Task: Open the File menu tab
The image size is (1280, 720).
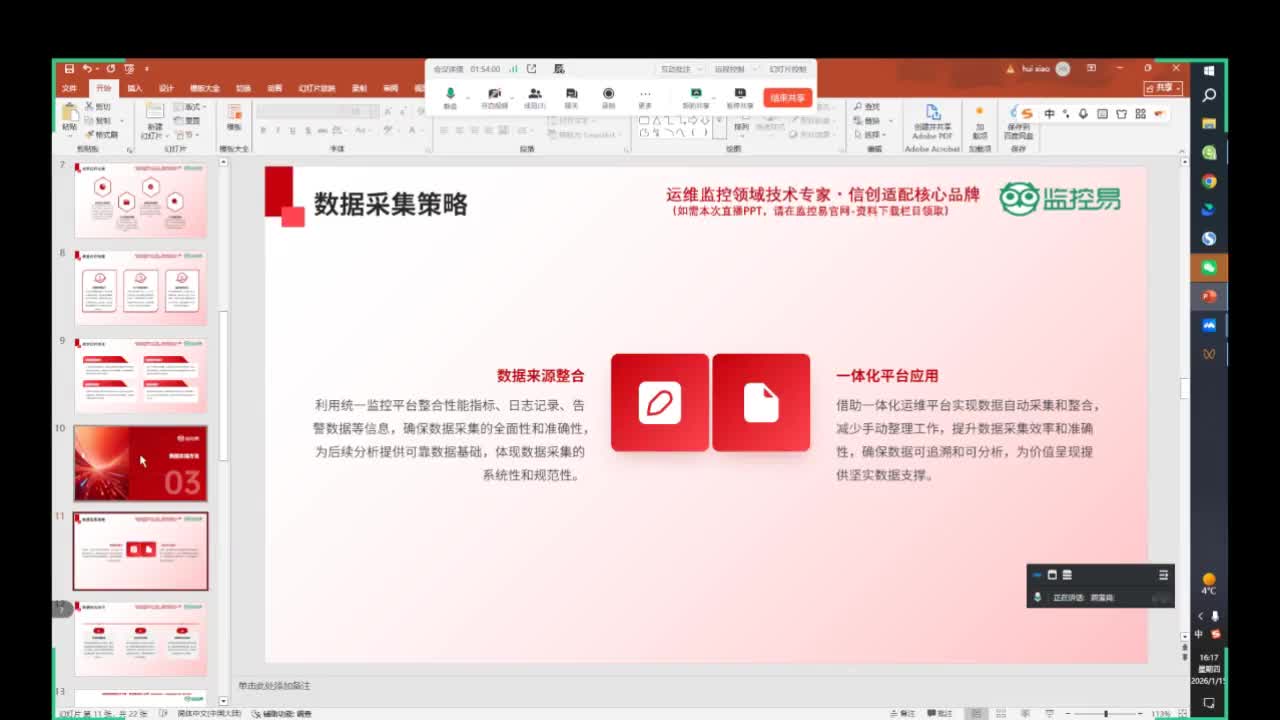Action: pos(69,88)
